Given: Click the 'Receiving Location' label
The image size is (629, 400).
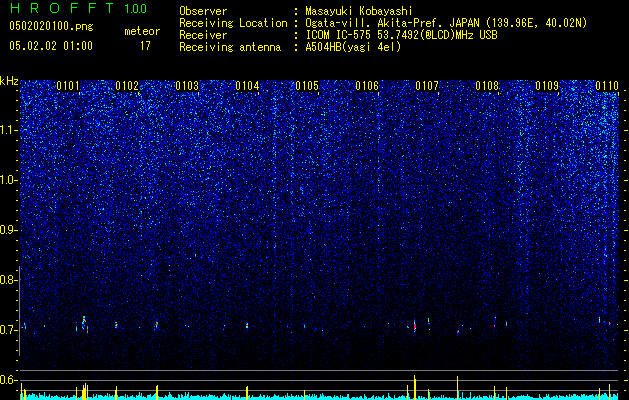Looking at the screenshot, I should pos(233,23).
